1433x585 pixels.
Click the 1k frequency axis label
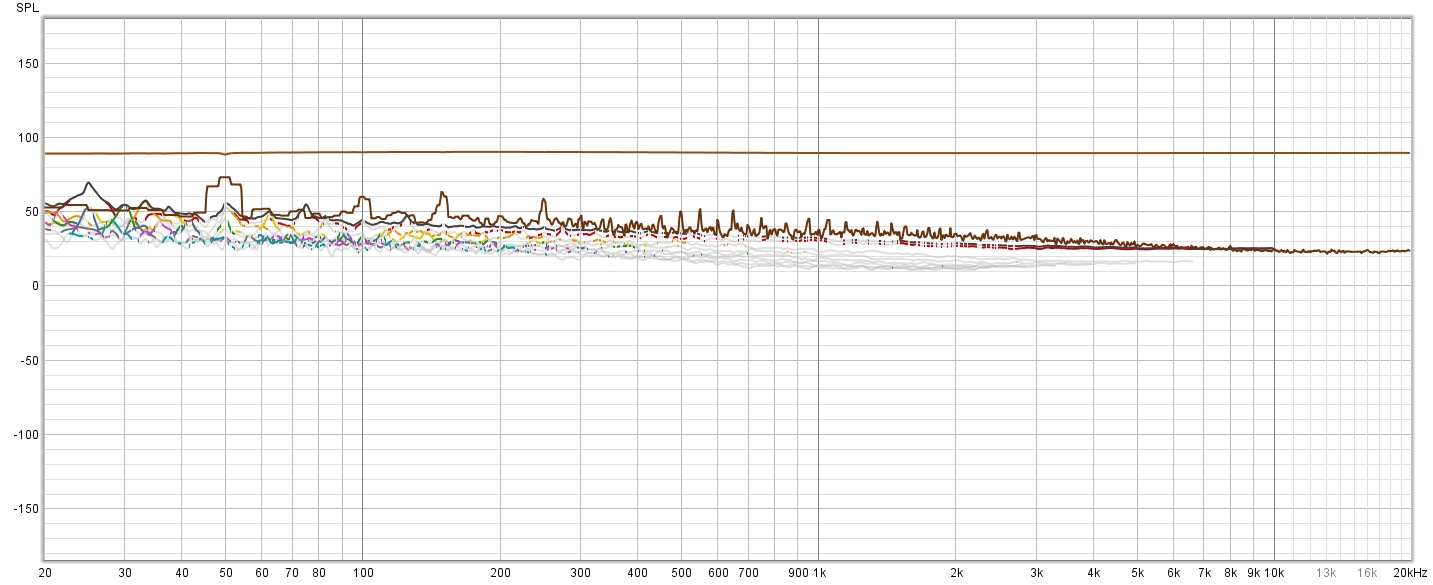click(x=819, y=573)
